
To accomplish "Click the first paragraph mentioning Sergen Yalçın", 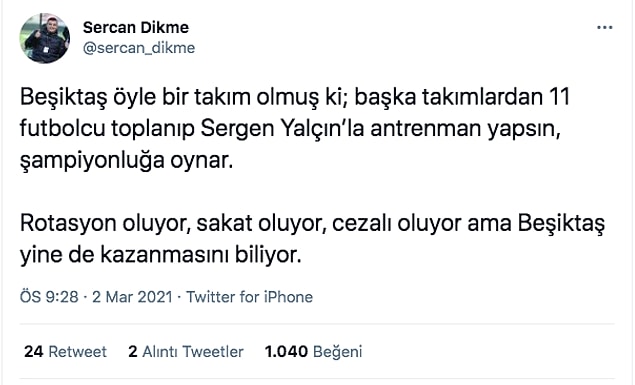I will (x=295, y=129).
